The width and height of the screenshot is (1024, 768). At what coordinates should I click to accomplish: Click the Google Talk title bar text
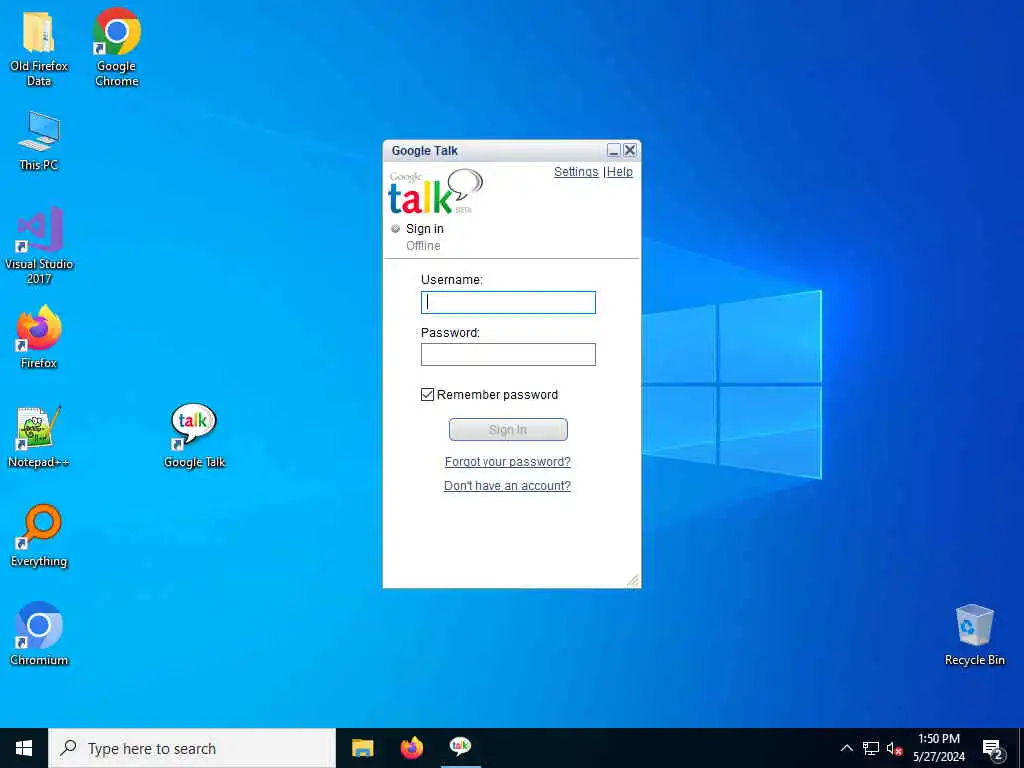pyautogui.click(x=424, y=151)
